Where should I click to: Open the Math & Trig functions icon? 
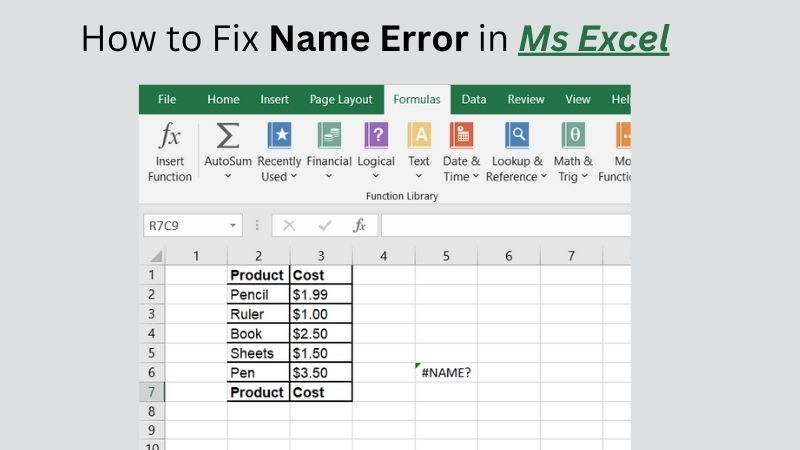click(x=573, y=135)
